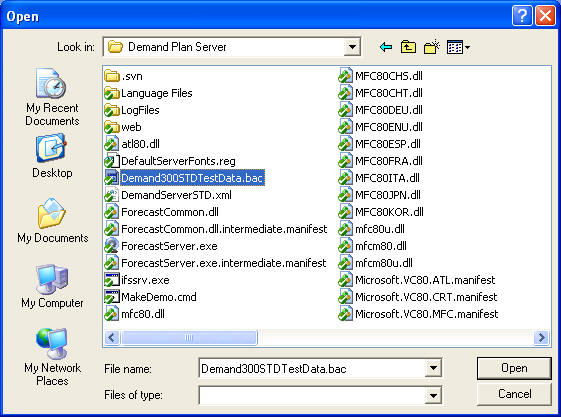Select the ForecastServer.exe file

161,246
